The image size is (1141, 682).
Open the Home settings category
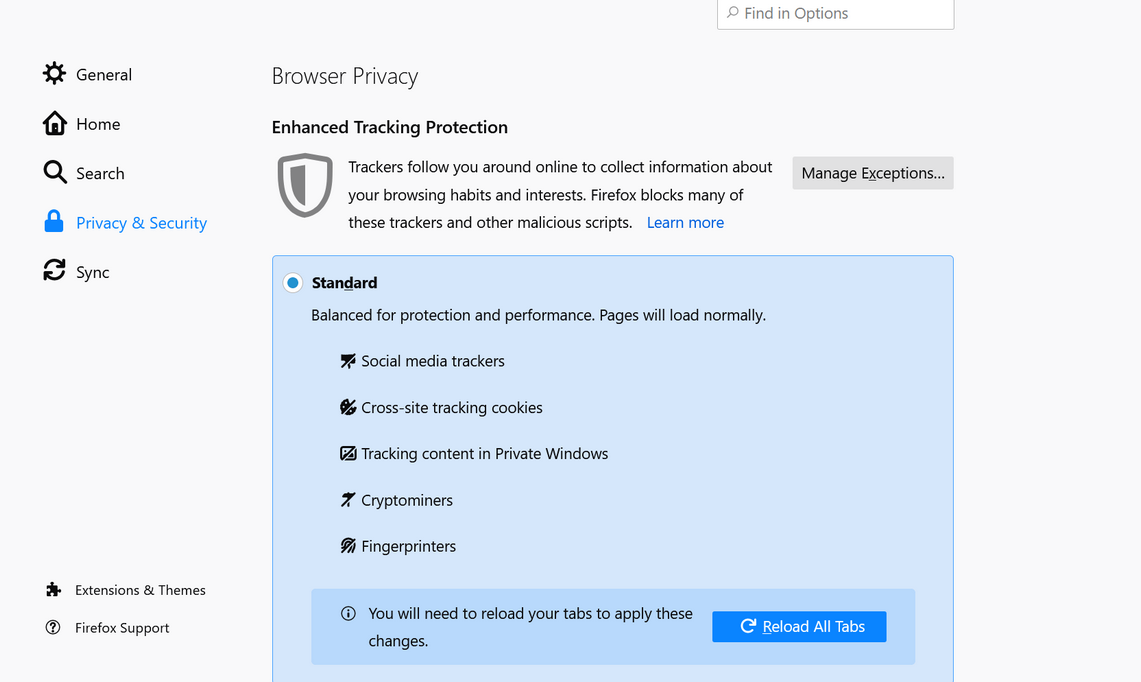(x=98, y=124)
